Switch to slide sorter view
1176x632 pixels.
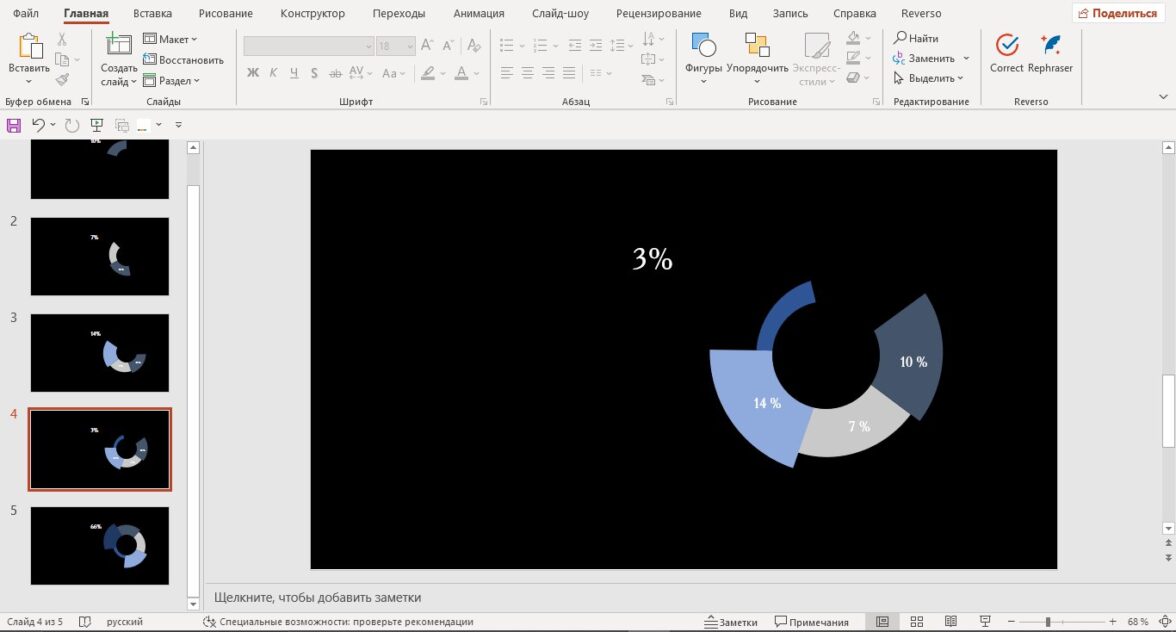click(917, 622)
